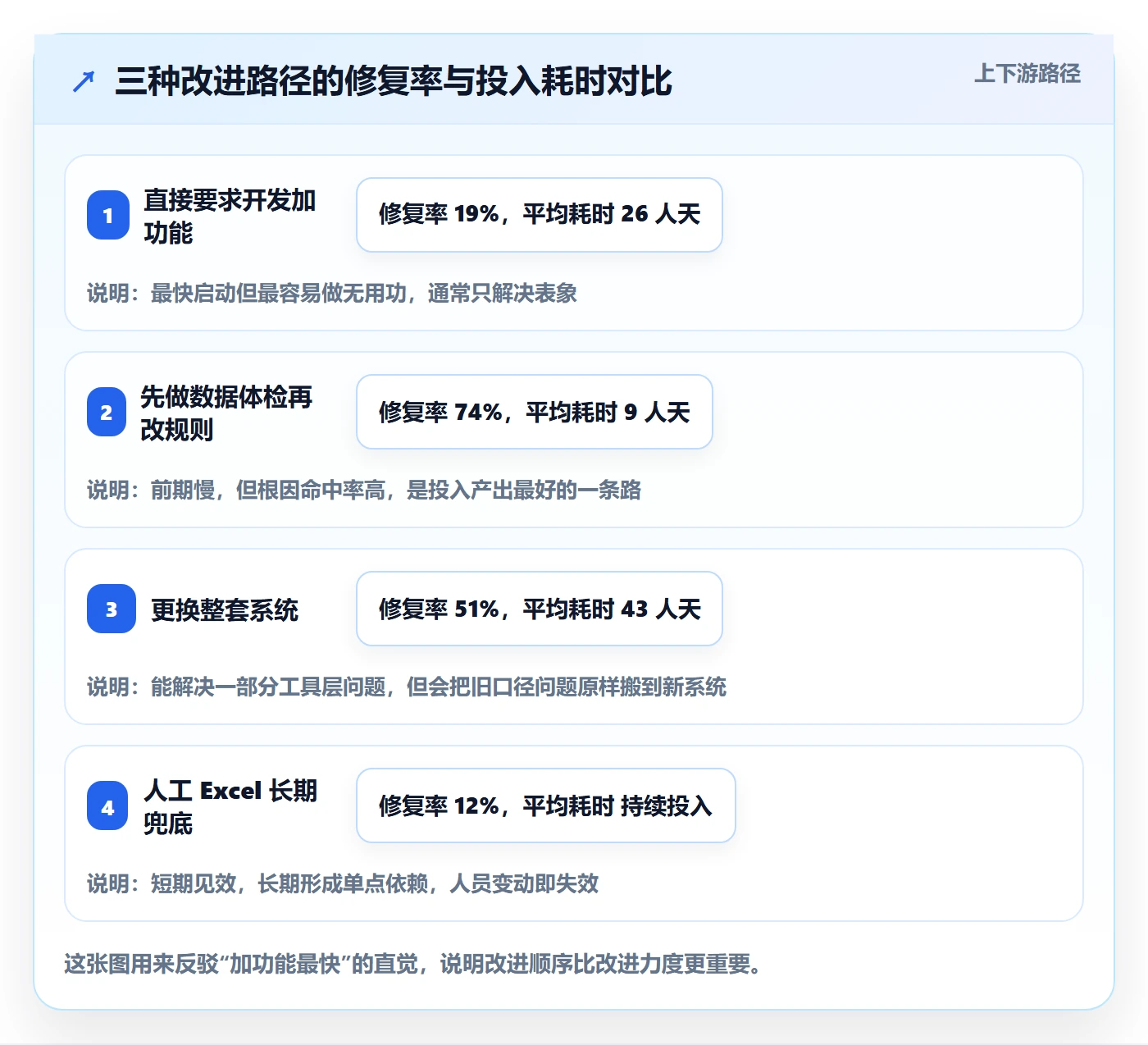Select the 先做数据体检再改规则 heading
The image size is (1148, 1045).
tap(226, 413)
